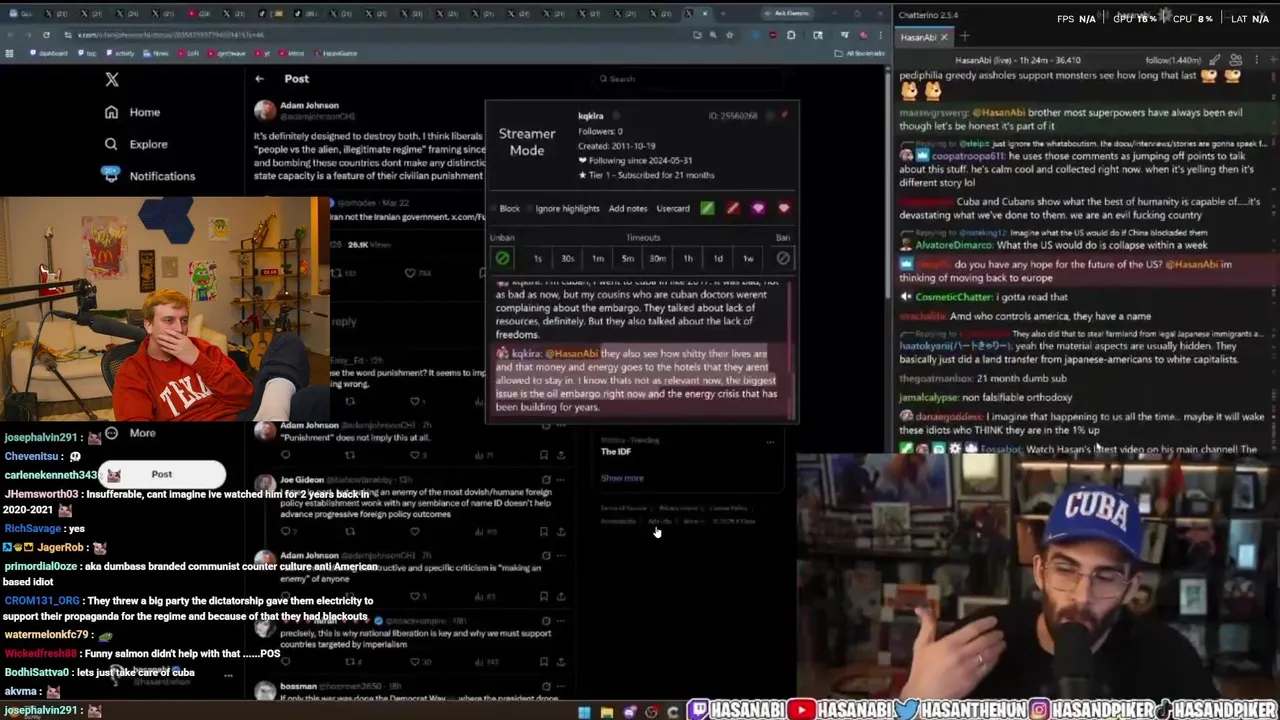
Task: Select the 30m timeout
Action: click(x=657, y=259)
